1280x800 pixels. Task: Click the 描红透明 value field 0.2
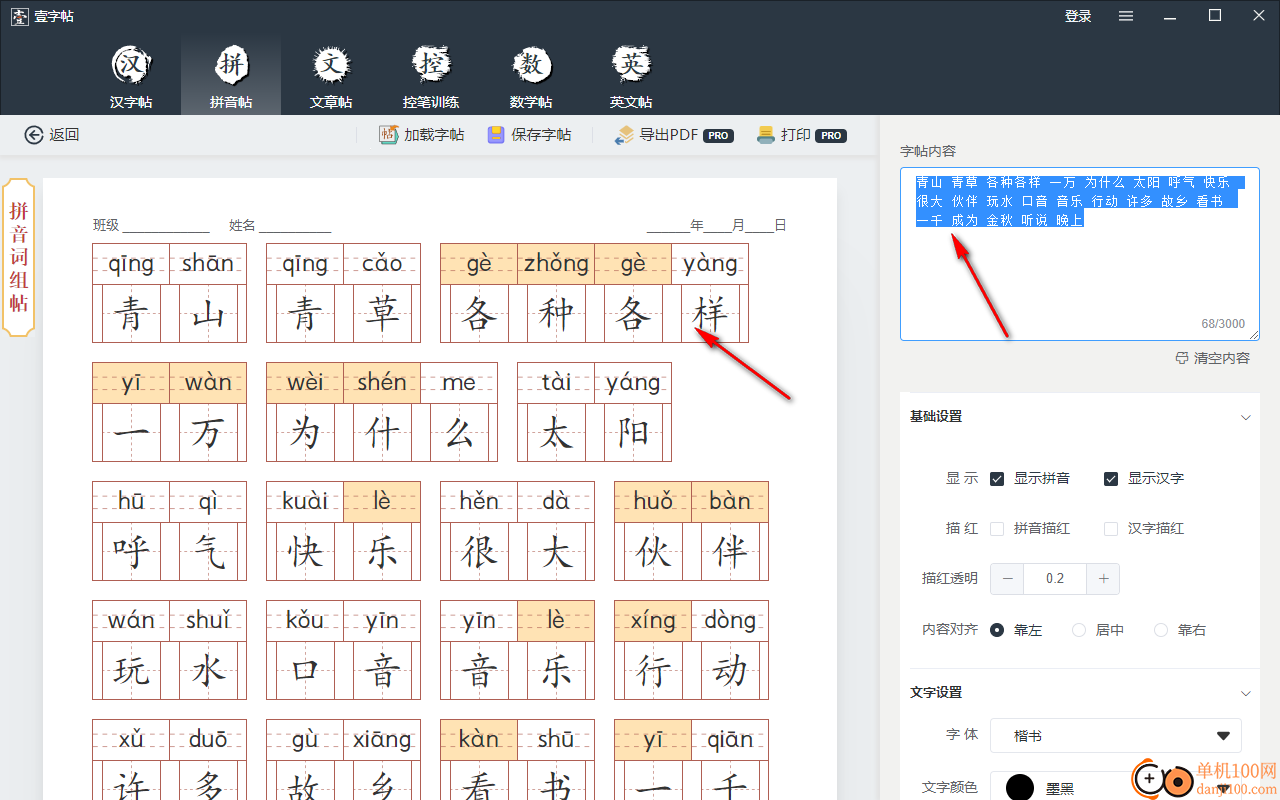click(1055, 579)
